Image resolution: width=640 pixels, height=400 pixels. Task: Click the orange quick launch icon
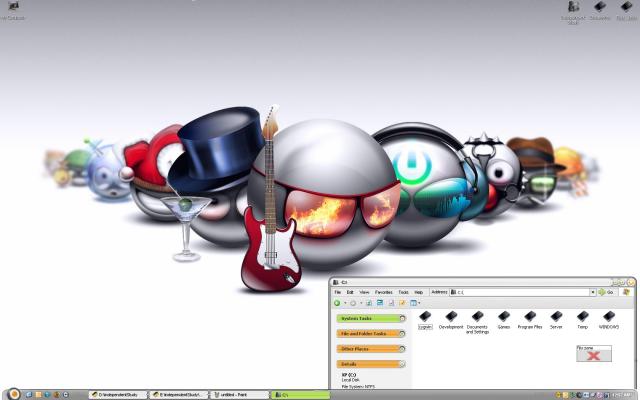pos(38,395)
